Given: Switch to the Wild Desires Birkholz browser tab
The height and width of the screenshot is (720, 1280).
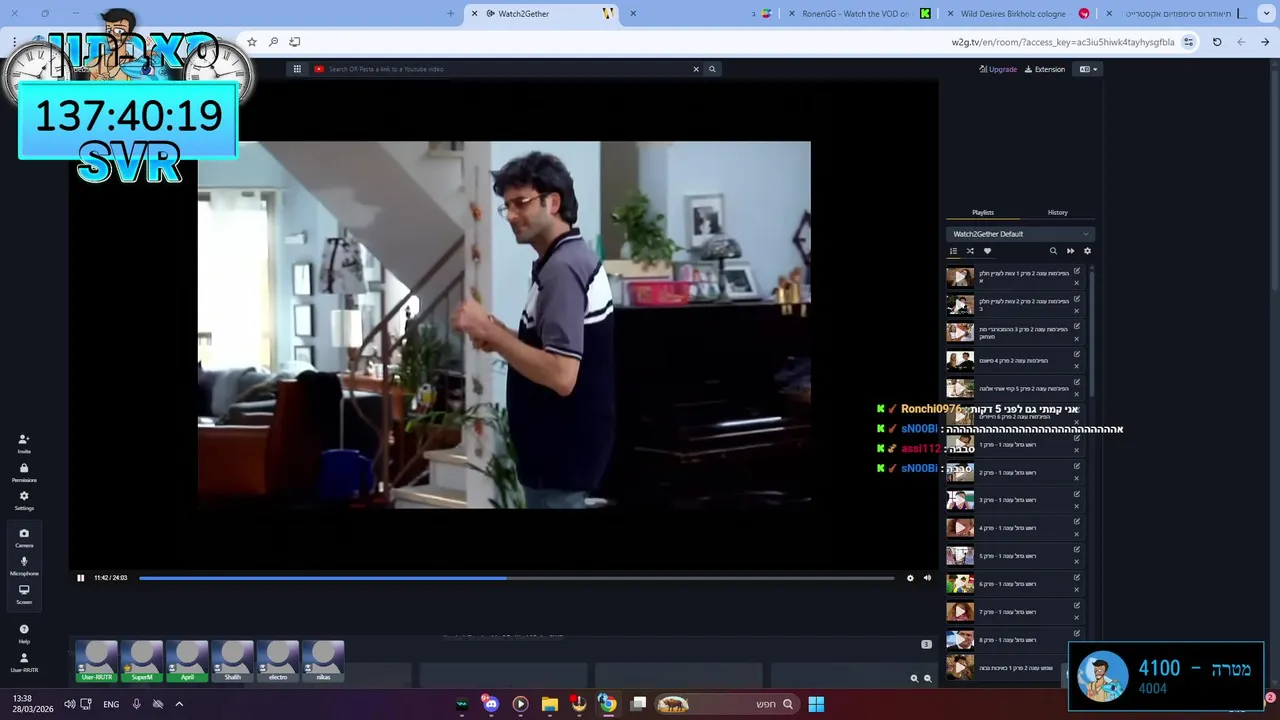Looking at the screenshot, I should (1020, 13).
